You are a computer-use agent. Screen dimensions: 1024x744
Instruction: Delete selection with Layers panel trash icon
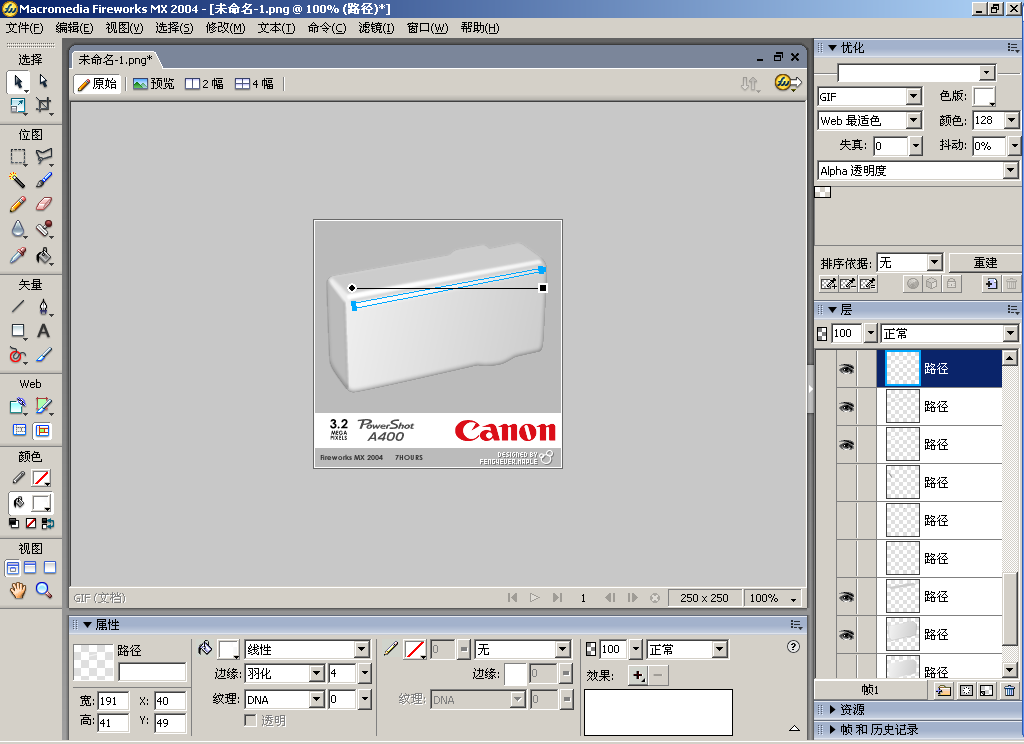click(x=1010, y=690)
